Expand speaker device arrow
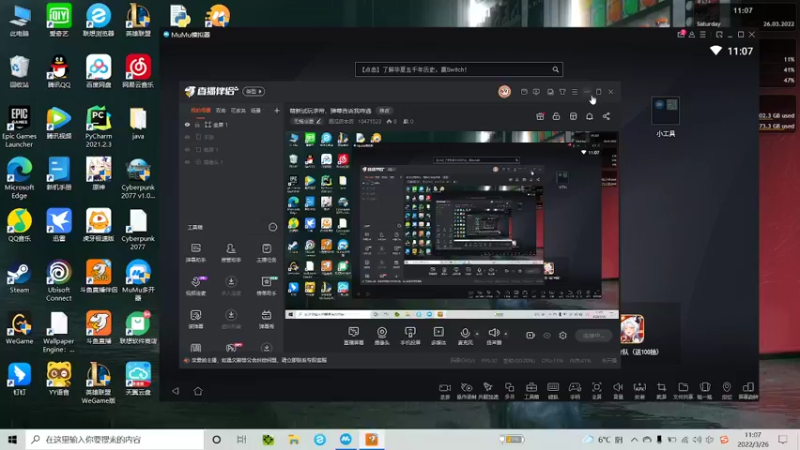 coord(506,334)
